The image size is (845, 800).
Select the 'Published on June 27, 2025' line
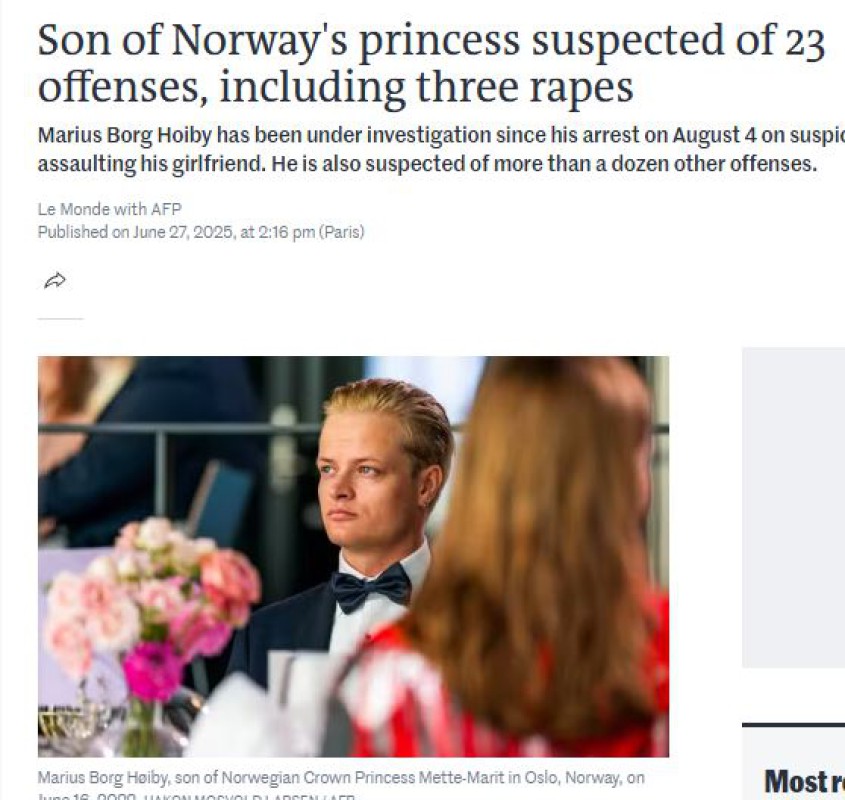click(x=201, y=232)
